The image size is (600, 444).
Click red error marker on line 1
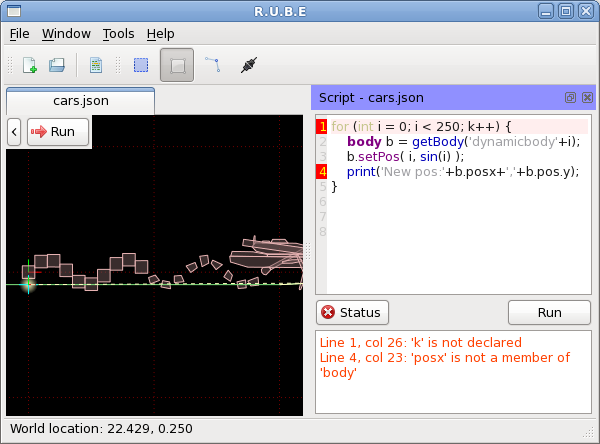tap(322, 126)
